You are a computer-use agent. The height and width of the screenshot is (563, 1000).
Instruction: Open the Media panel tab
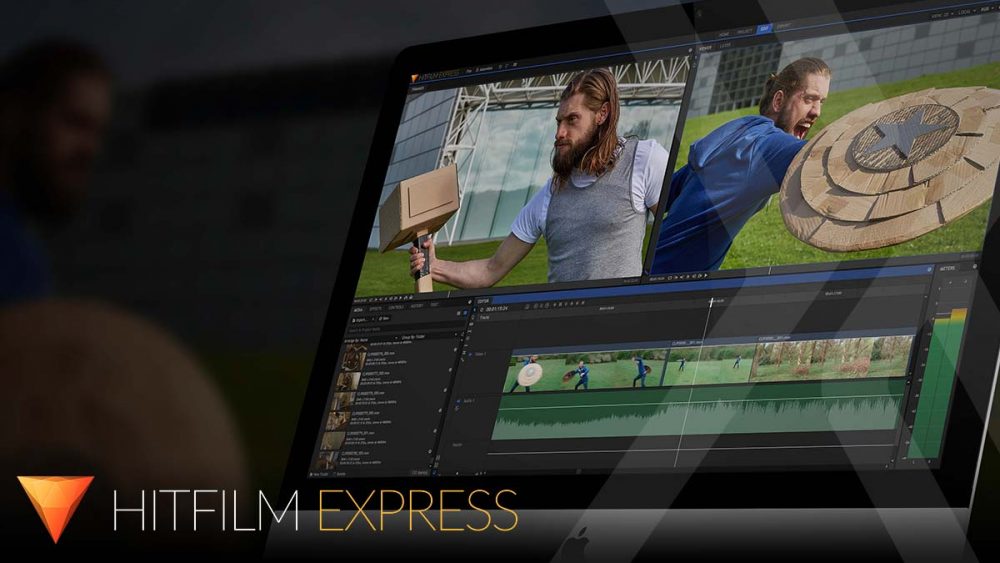point(358,310)
